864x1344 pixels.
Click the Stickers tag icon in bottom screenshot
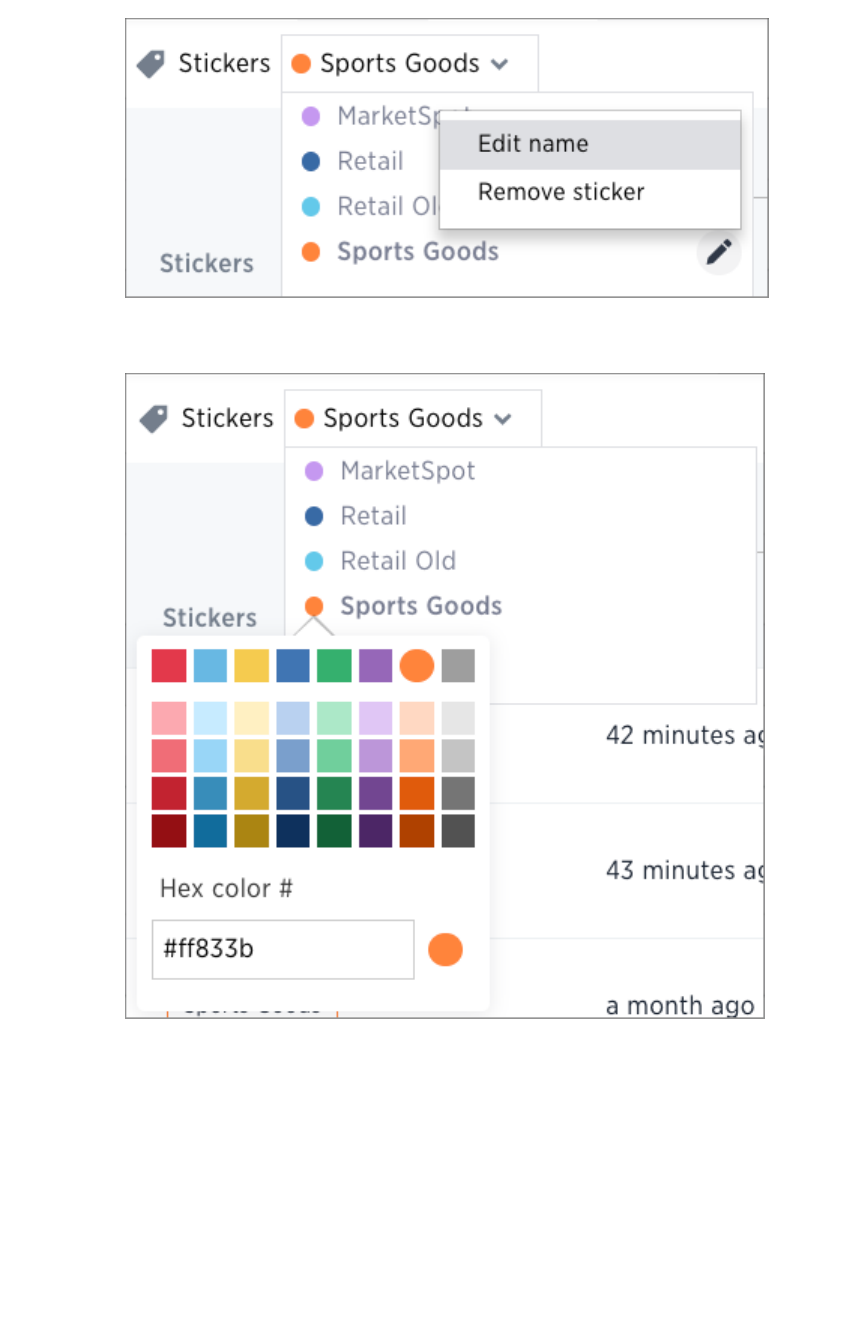[154, 419]
